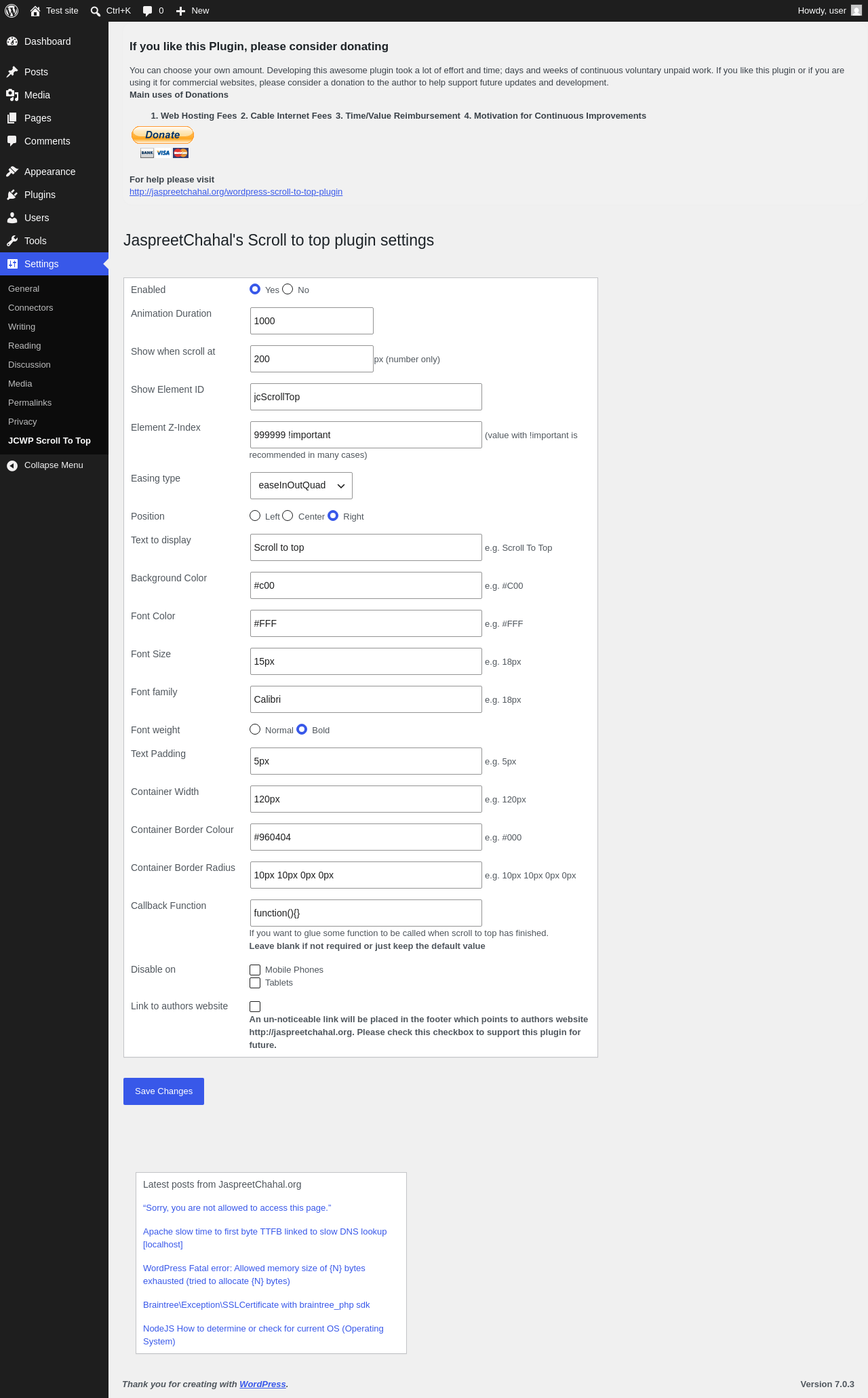This screenshot has height=1398, width=868.
Task: Open WordPress Fatal error memory post link
Action: (254, 1275)
